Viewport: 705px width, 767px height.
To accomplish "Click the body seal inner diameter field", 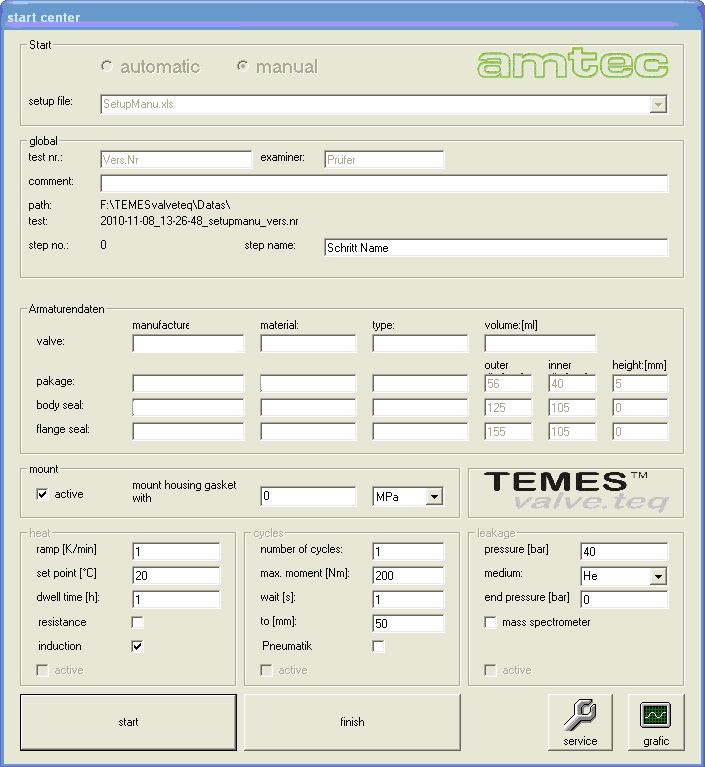I will pos(572,407).
